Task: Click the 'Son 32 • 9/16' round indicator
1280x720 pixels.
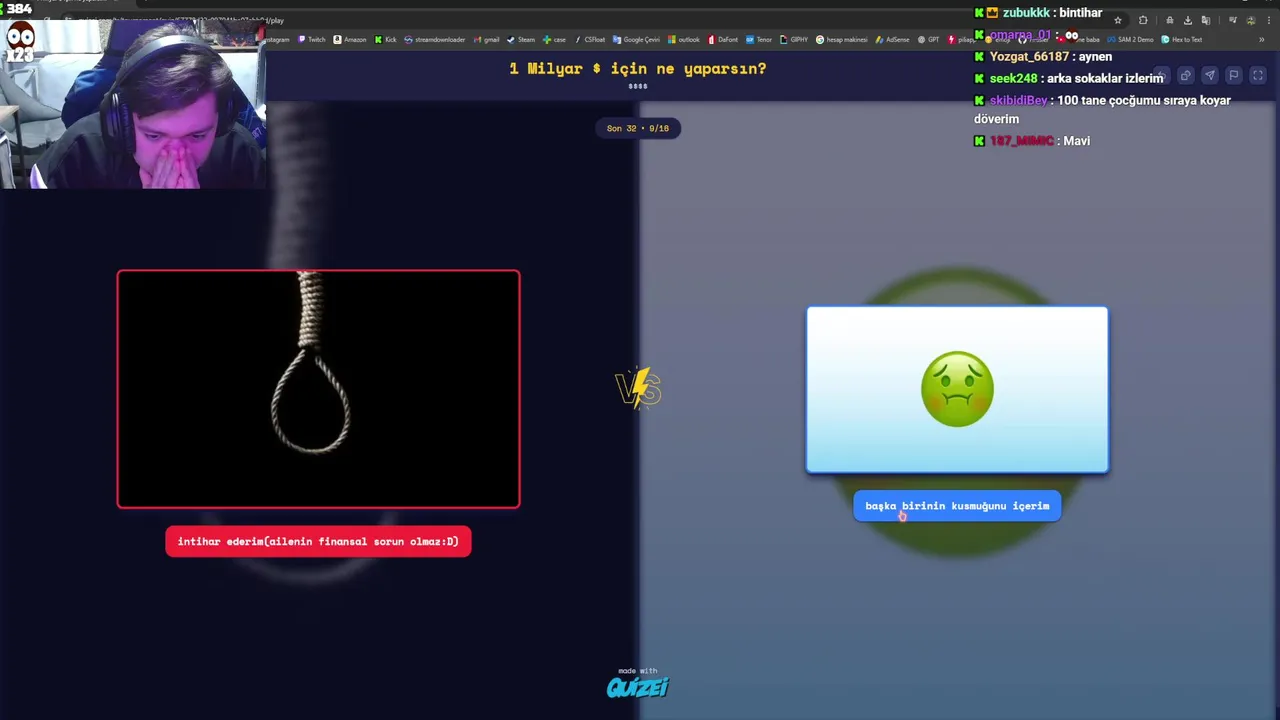Action: point(638,128)
